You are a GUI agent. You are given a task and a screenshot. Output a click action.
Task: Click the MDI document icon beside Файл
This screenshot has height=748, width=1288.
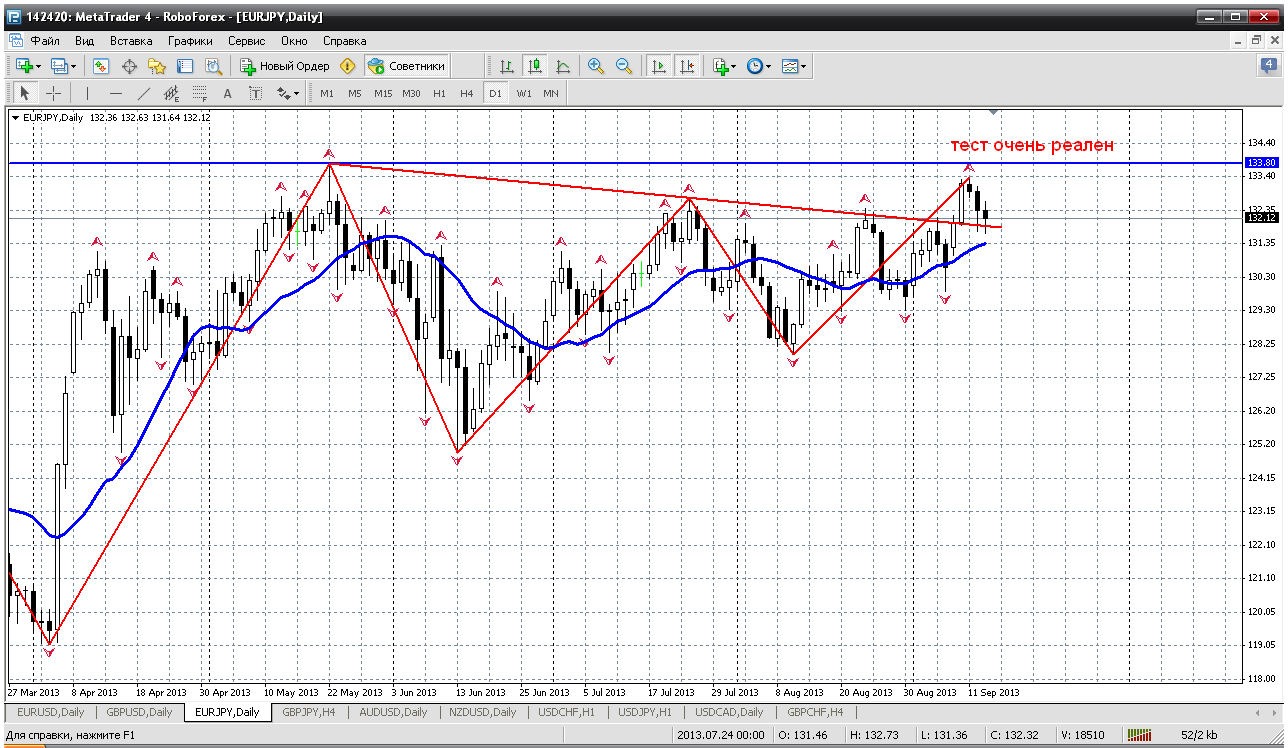tap(16, 41)
